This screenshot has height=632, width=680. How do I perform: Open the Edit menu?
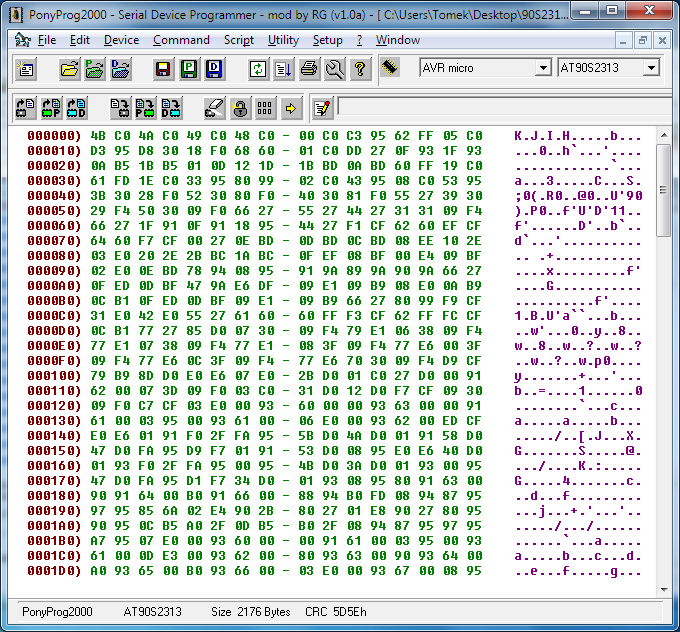point(80,40)
